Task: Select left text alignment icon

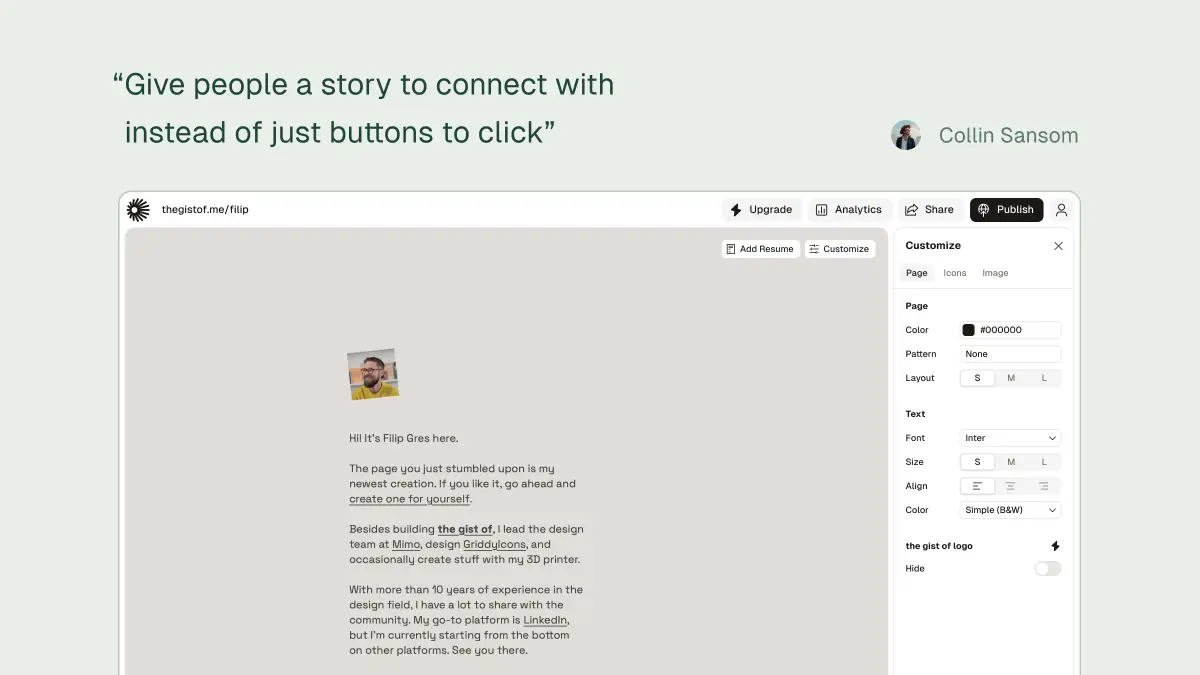Action: pos(977,486)
